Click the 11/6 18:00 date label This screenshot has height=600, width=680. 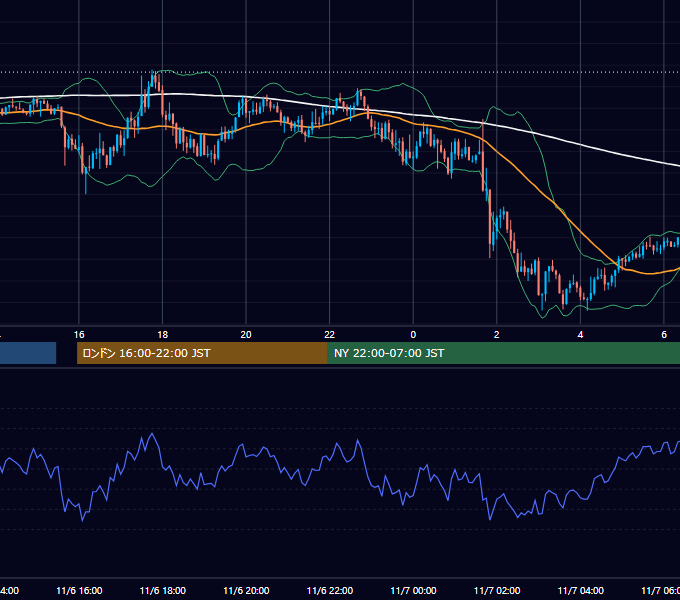coord(163,590)
